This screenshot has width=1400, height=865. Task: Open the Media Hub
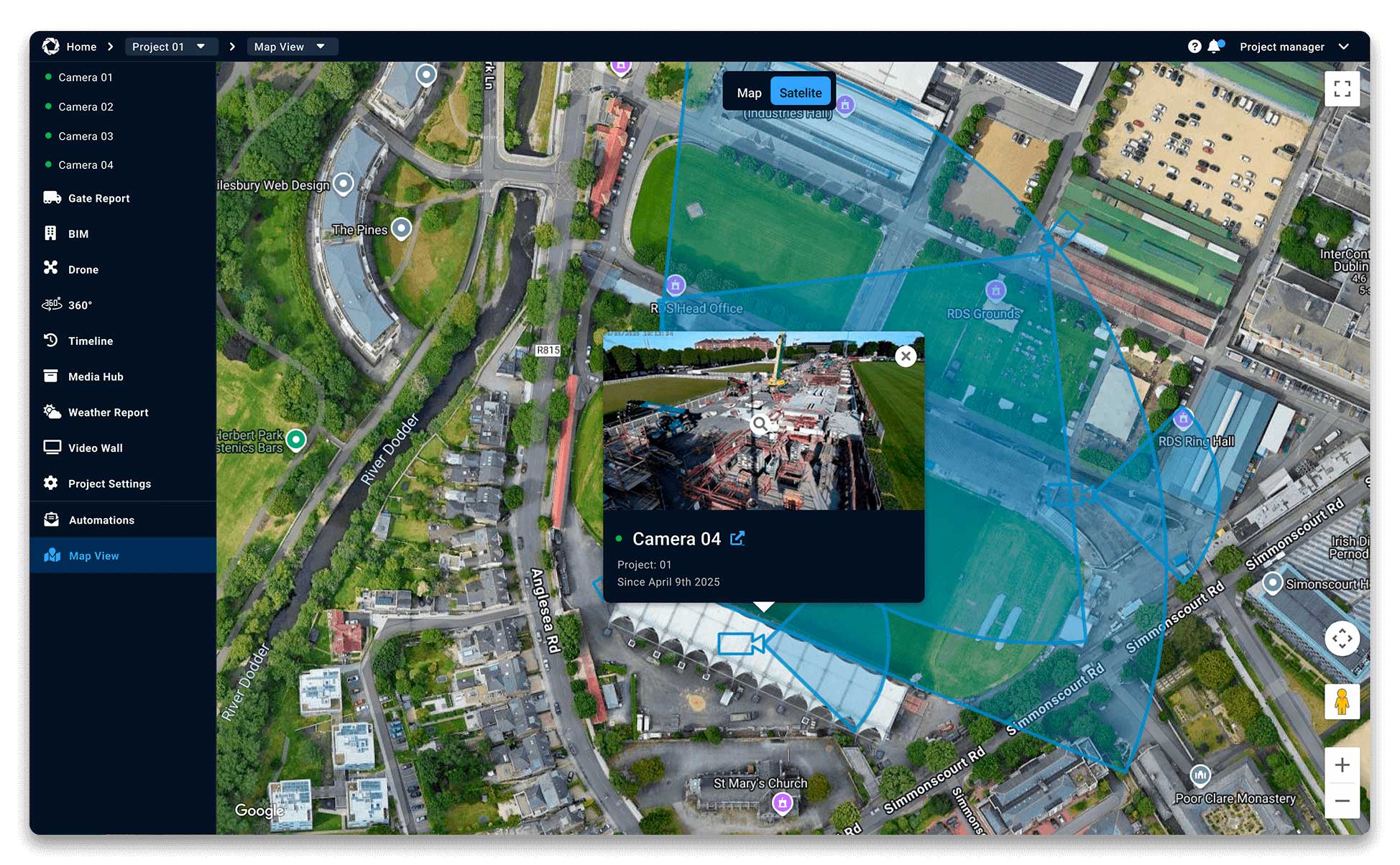pyautogui.click(x=95, y=376)
